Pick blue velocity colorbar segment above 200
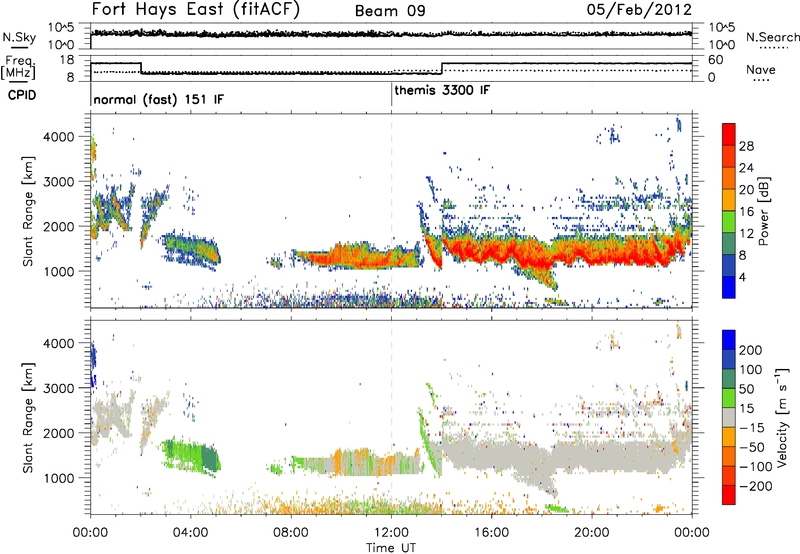 729,340
